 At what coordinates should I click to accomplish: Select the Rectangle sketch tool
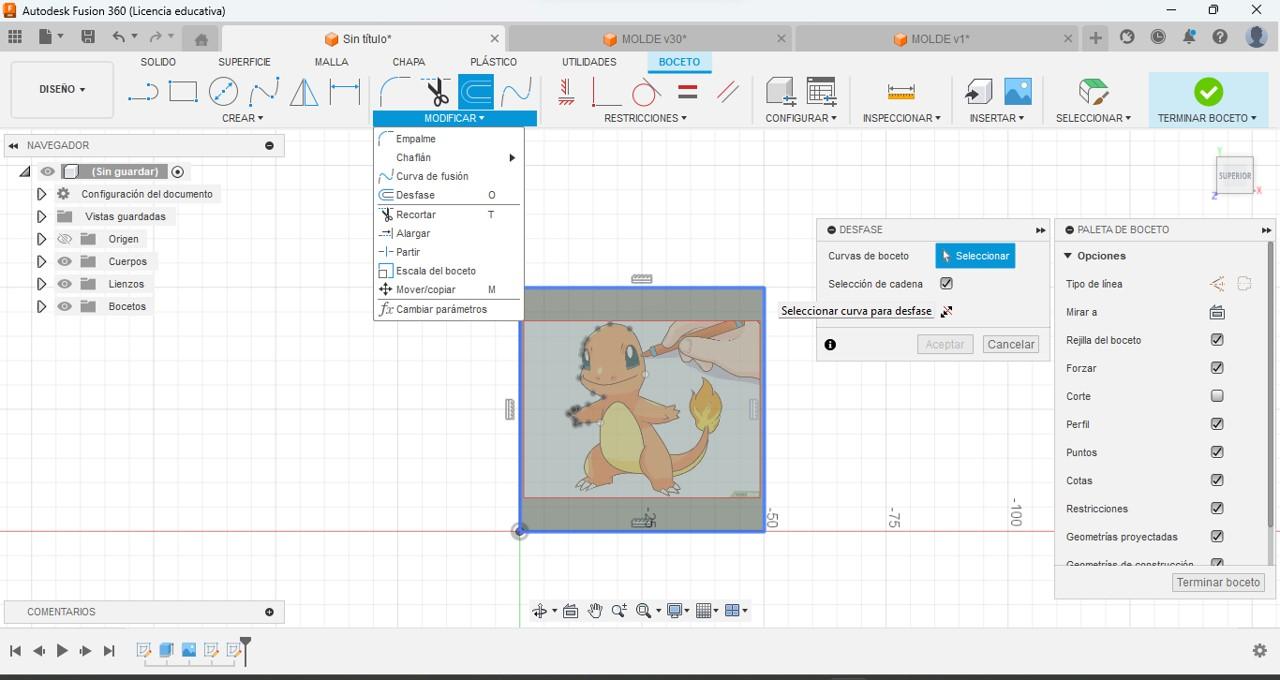(x=183, y=92)
